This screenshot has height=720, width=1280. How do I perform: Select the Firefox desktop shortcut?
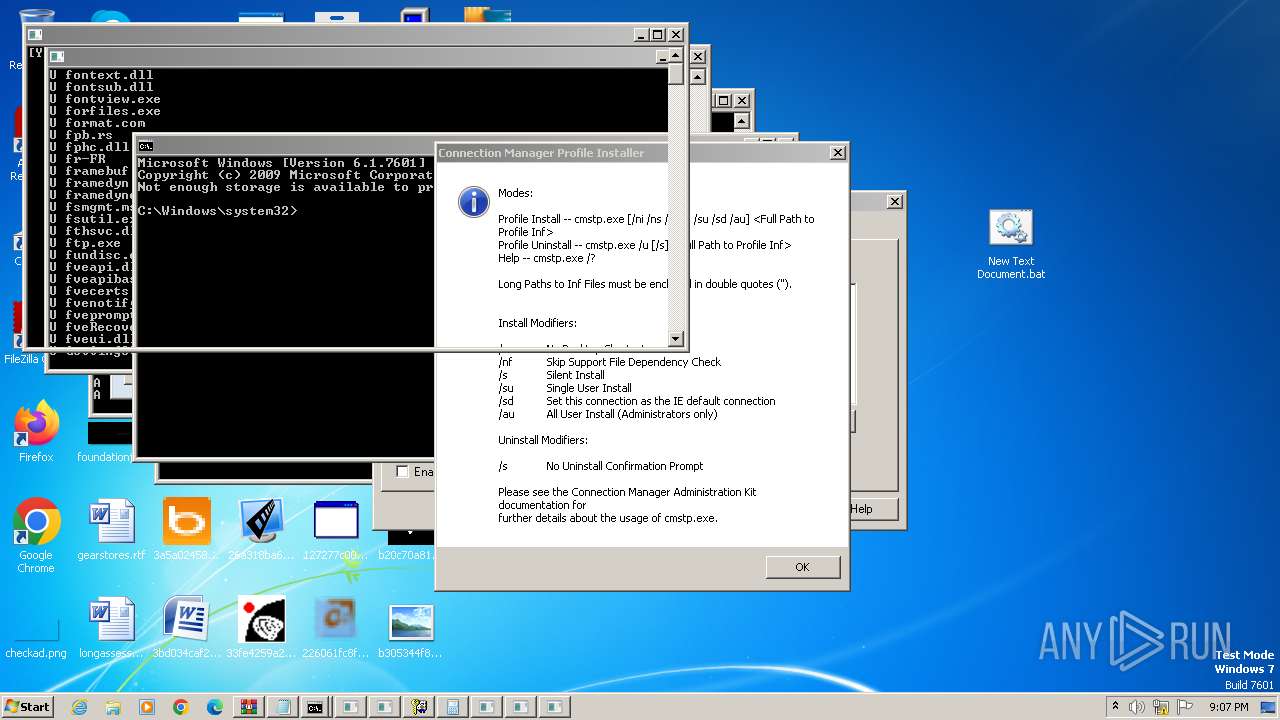36,432
